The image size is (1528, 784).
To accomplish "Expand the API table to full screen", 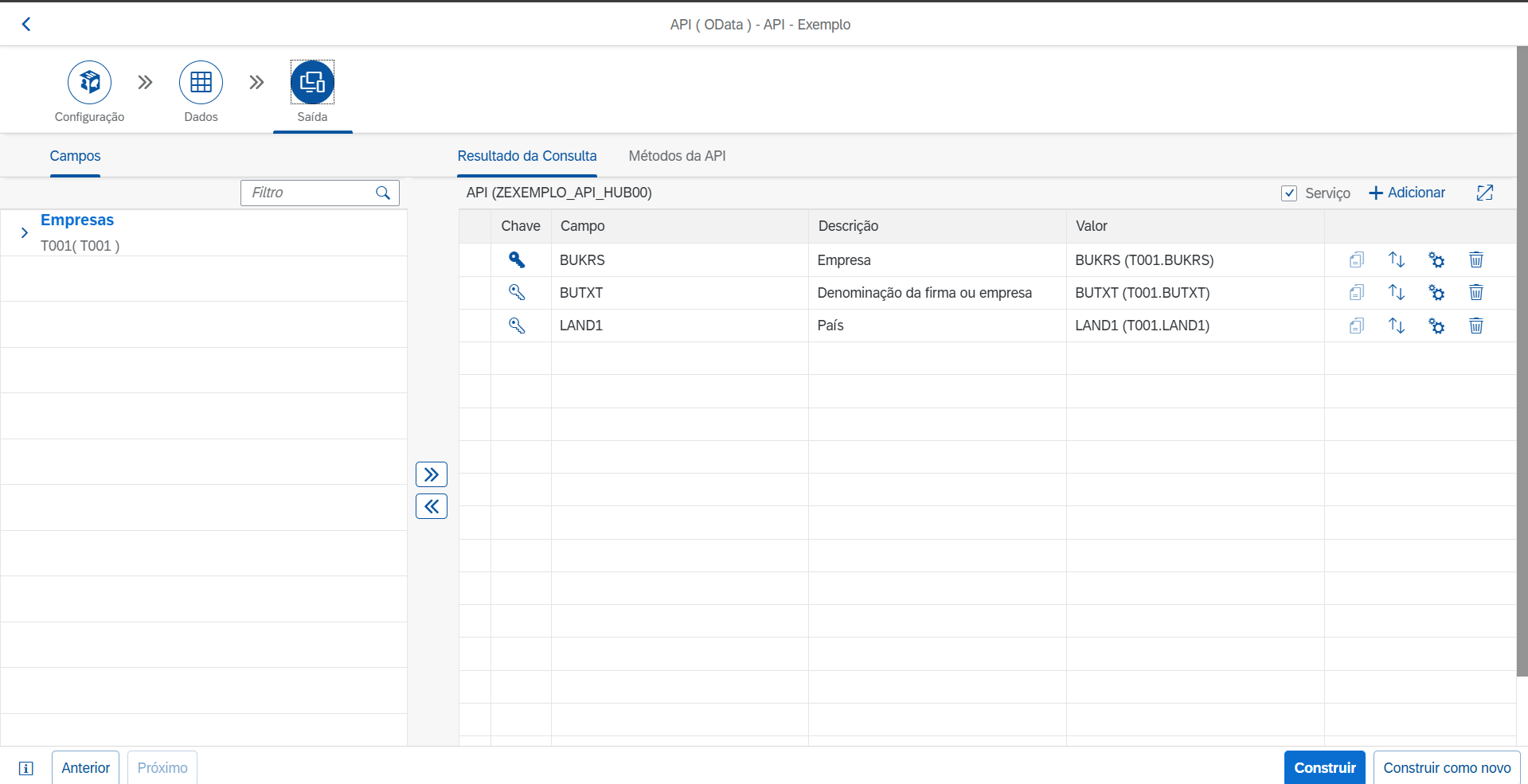I will pyautogui.click(x=1484, y=193).
